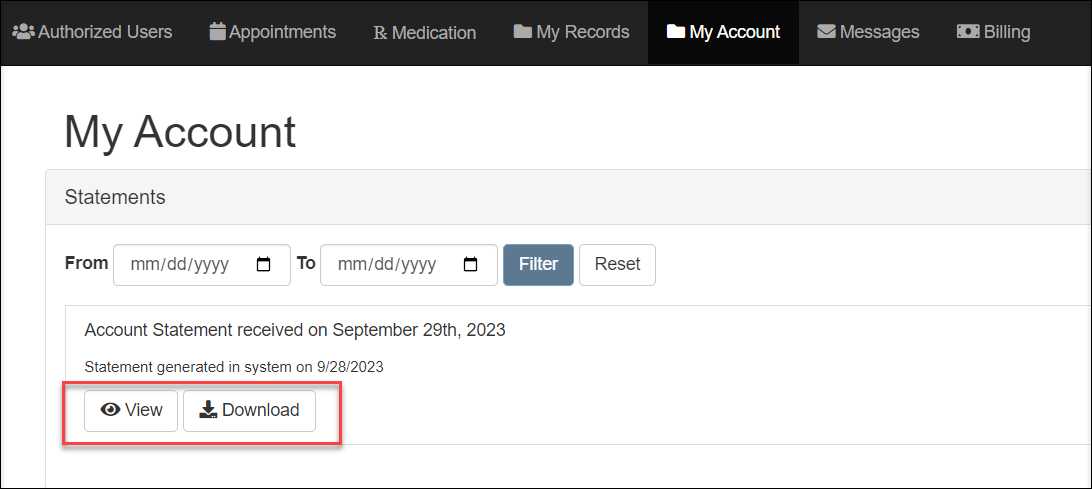Click the download arrow icon
Image resolution: width=1092 pixels, height=489 pixels.
(208, 410)
